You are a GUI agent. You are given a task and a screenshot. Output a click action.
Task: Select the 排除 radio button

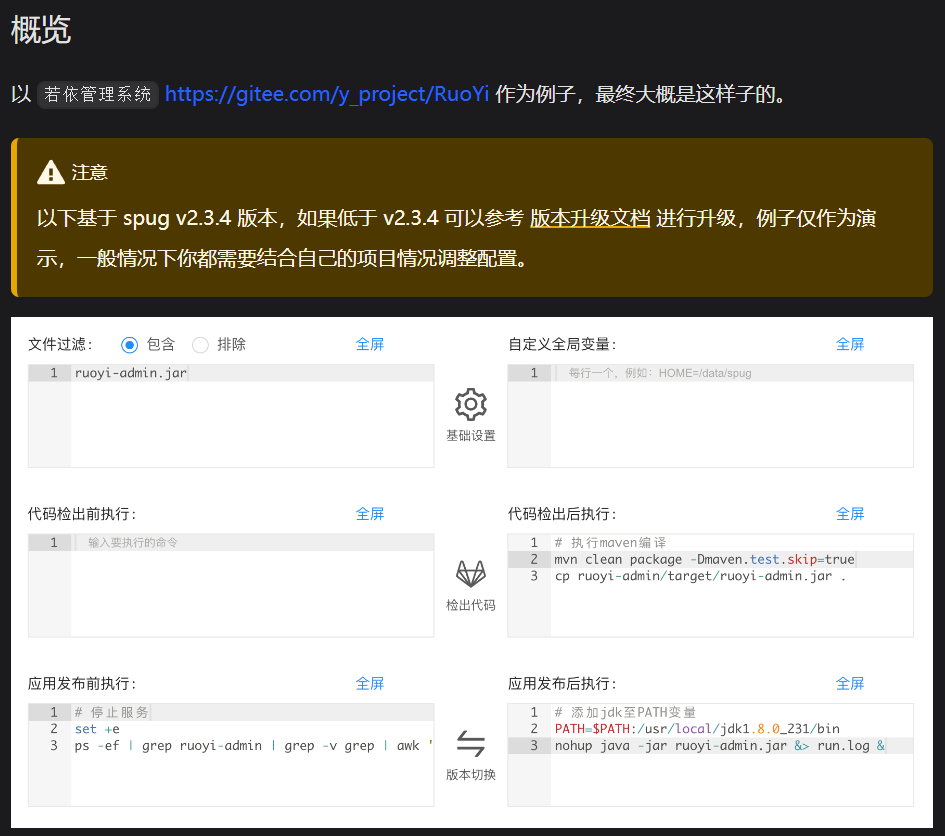pos(198,344)
